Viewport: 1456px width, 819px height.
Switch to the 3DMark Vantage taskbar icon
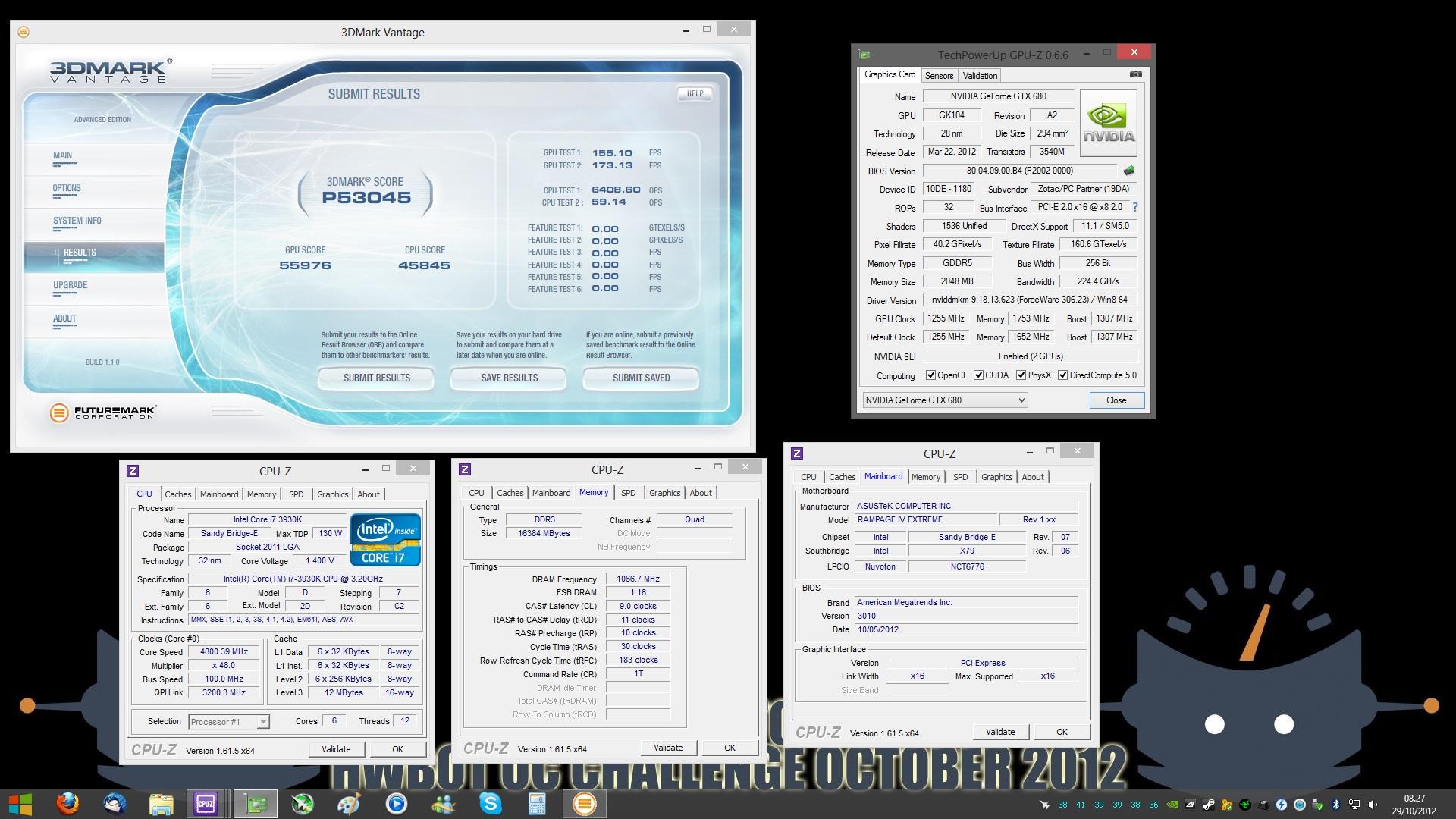(x=585, y=804)
